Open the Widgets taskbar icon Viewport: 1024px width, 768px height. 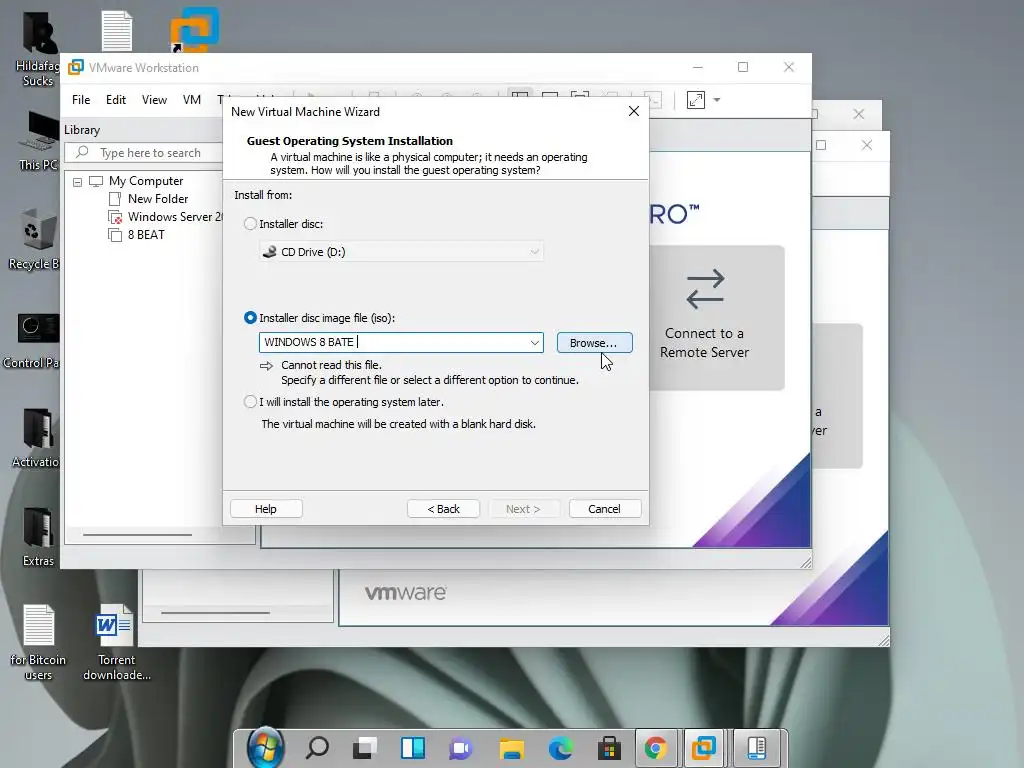[413, 748]
